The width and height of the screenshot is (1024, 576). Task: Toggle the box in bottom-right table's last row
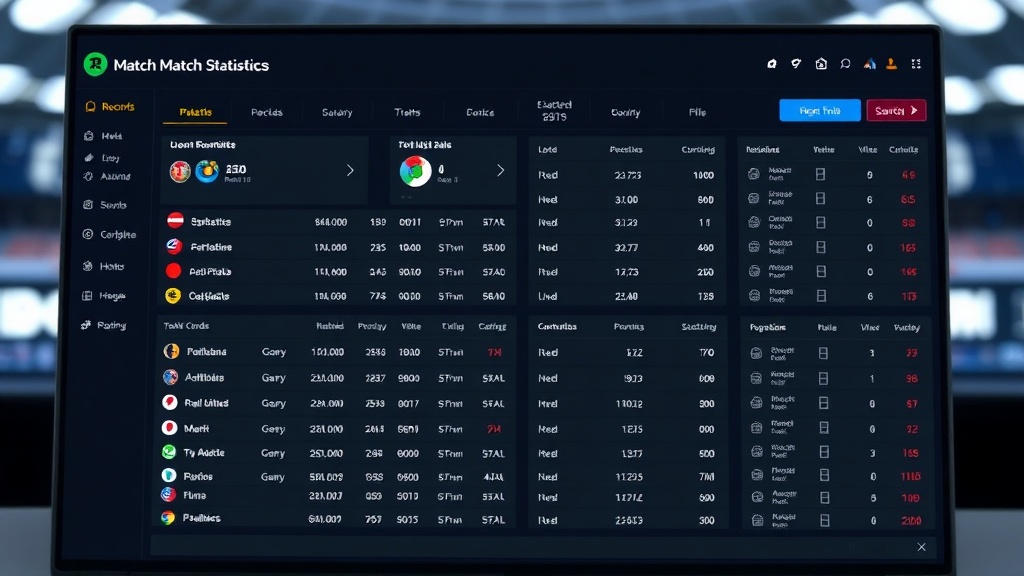pos(823,521)
